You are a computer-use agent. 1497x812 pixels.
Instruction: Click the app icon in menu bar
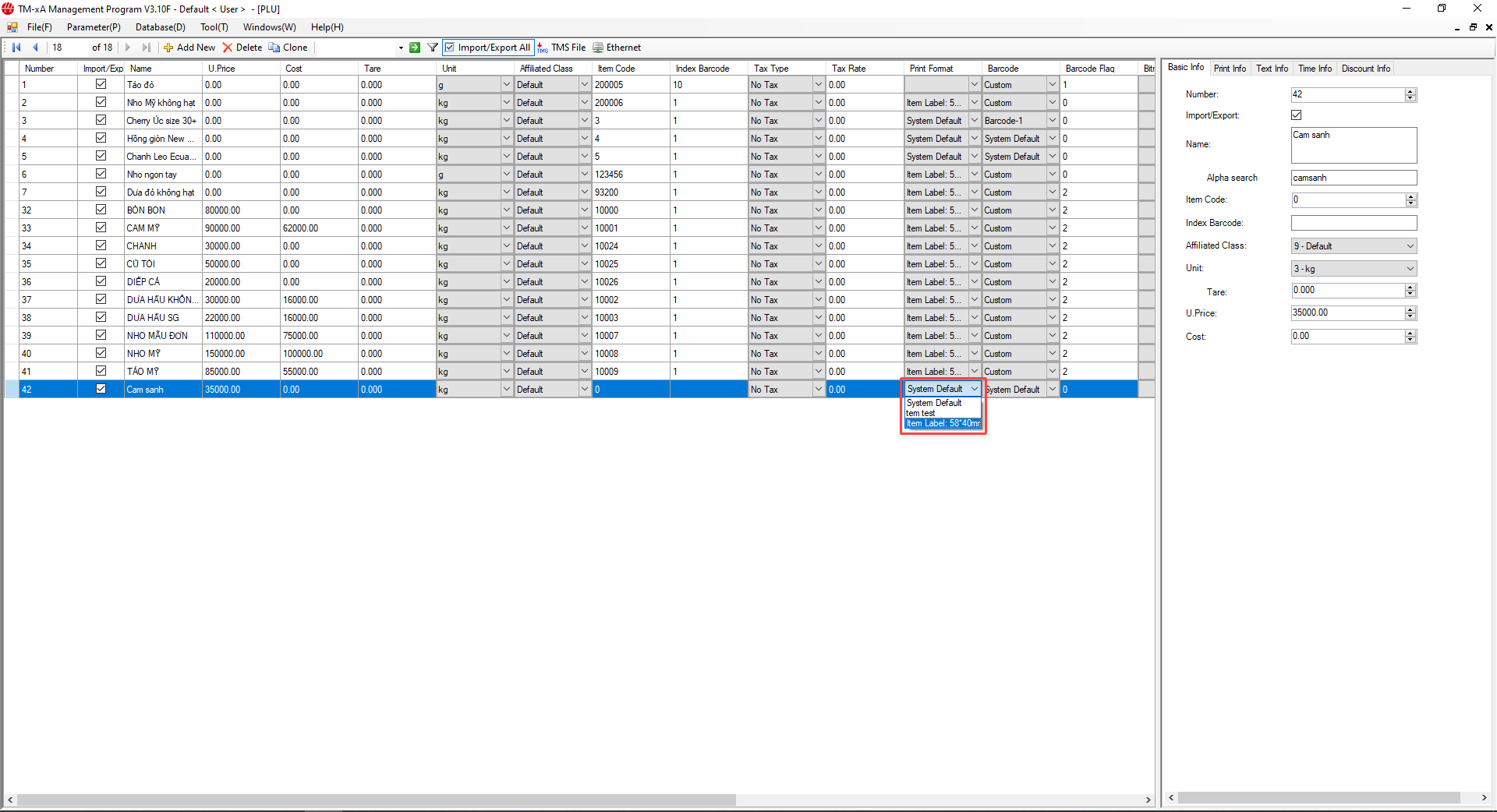(12, 27)
